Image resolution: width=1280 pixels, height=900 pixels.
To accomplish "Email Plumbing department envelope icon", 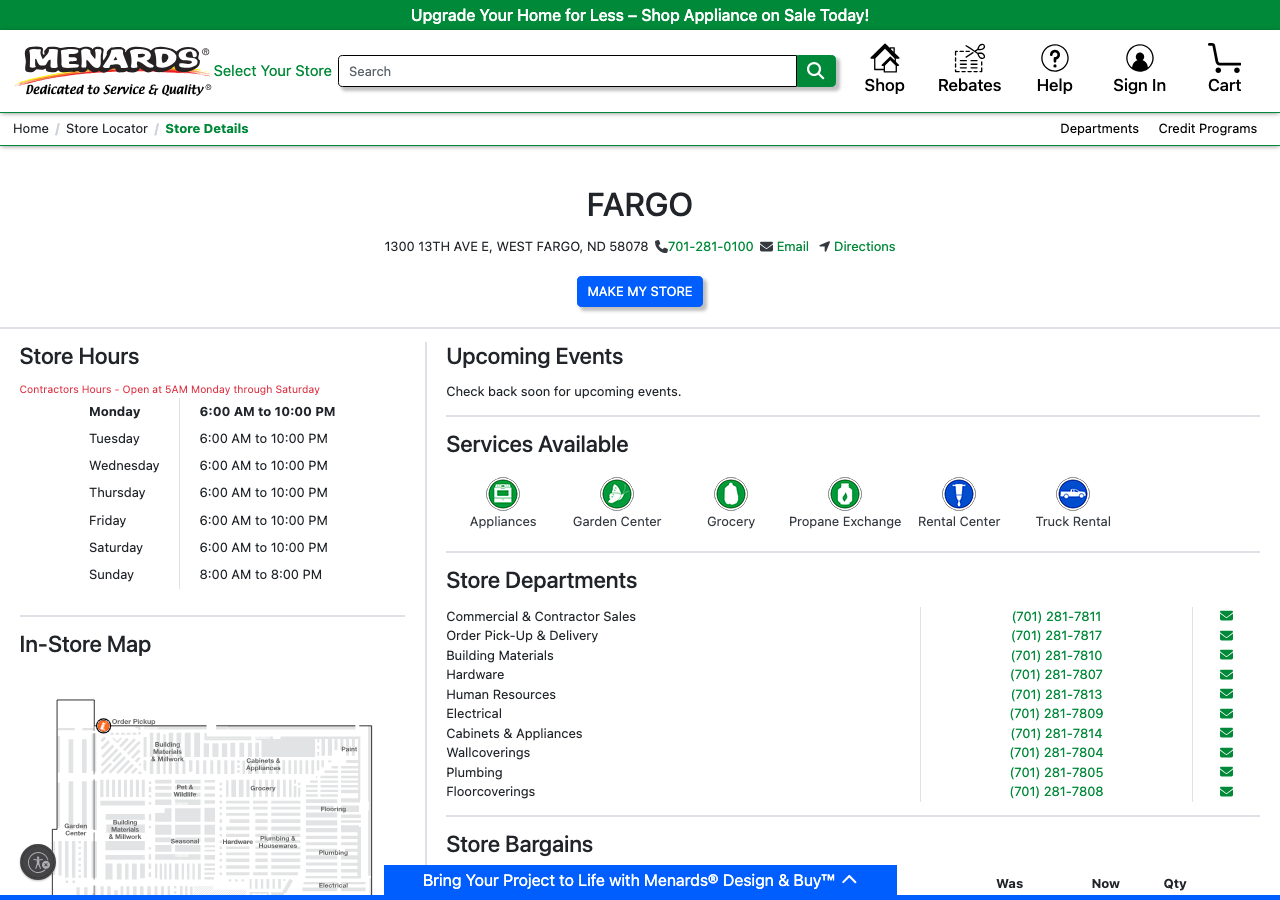I will tap(1226, 772).
